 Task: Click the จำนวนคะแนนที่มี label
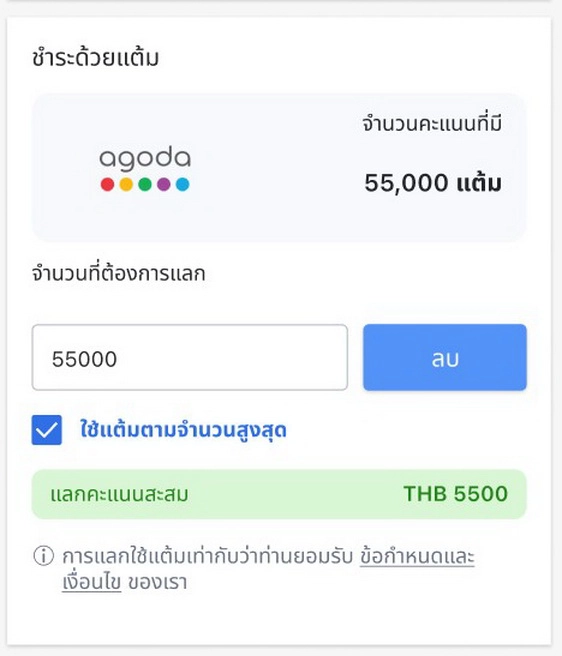tap(432, 124)
